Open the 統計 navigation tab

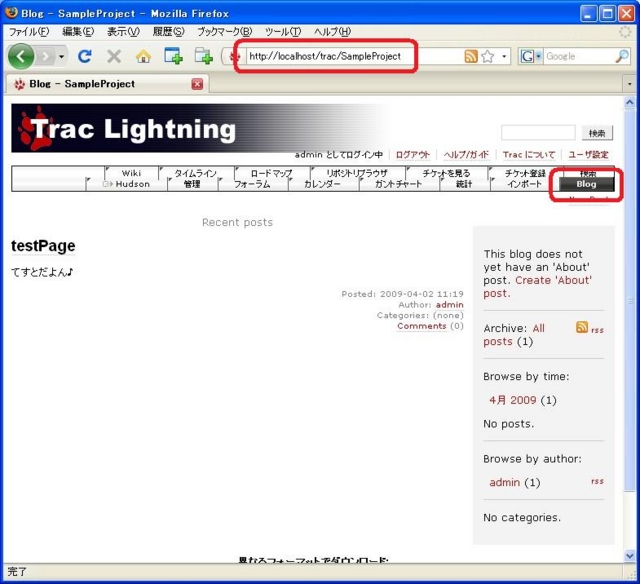(464, 184)
